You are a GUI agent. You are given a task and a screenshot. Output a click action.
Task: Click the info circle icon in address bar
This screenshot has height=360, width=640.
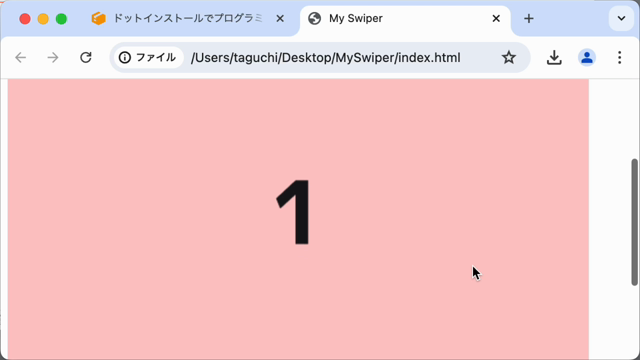[125, 58]
